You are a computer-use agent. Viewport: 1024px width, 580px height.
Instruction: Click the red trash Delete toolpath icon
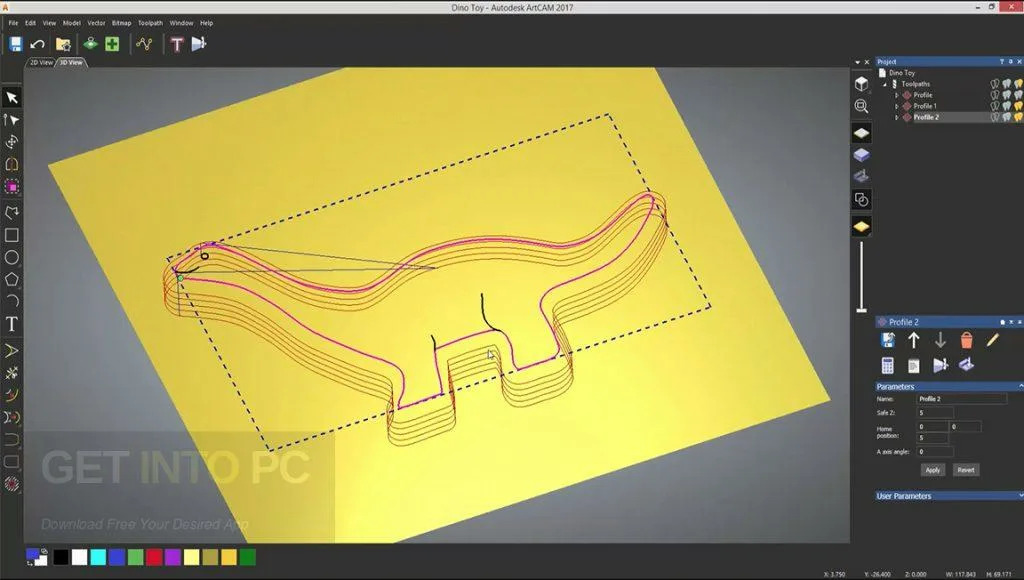point(966,341)
